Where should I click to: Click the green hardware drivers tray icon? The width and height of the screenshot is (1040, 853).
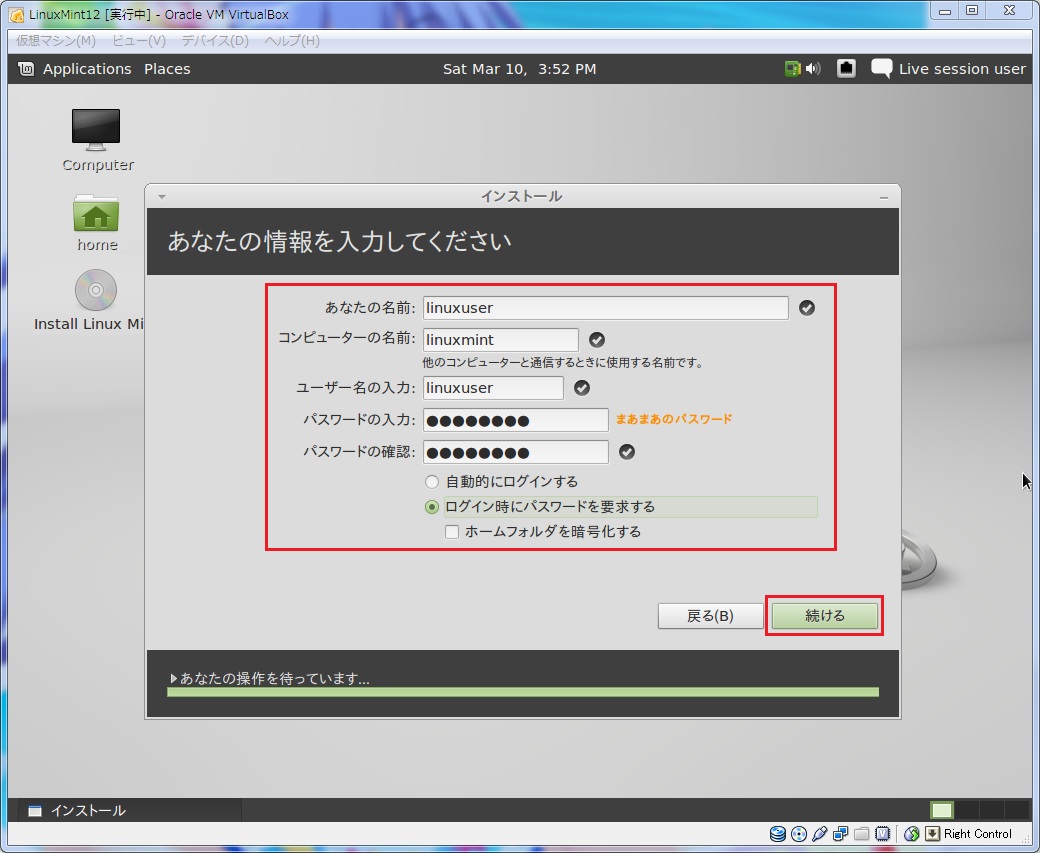[792, 68]
